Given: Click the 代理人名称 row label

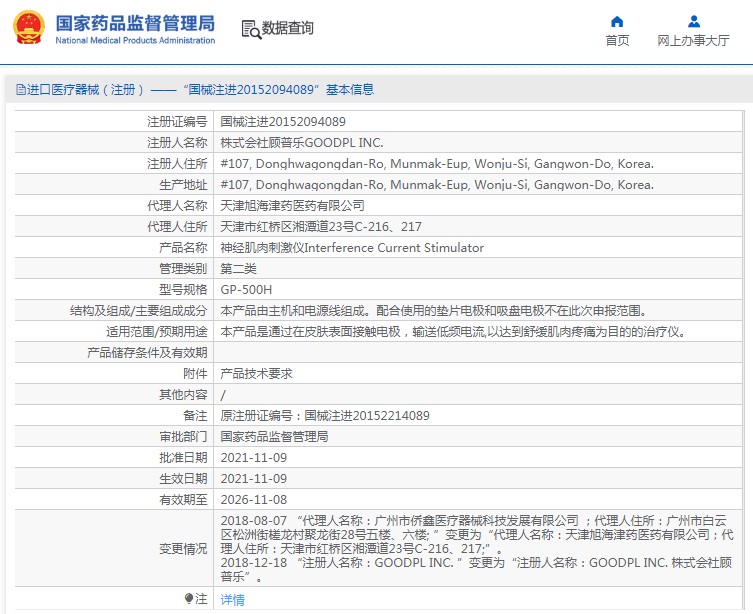Looking at the screenshot, I should [177, 205].
